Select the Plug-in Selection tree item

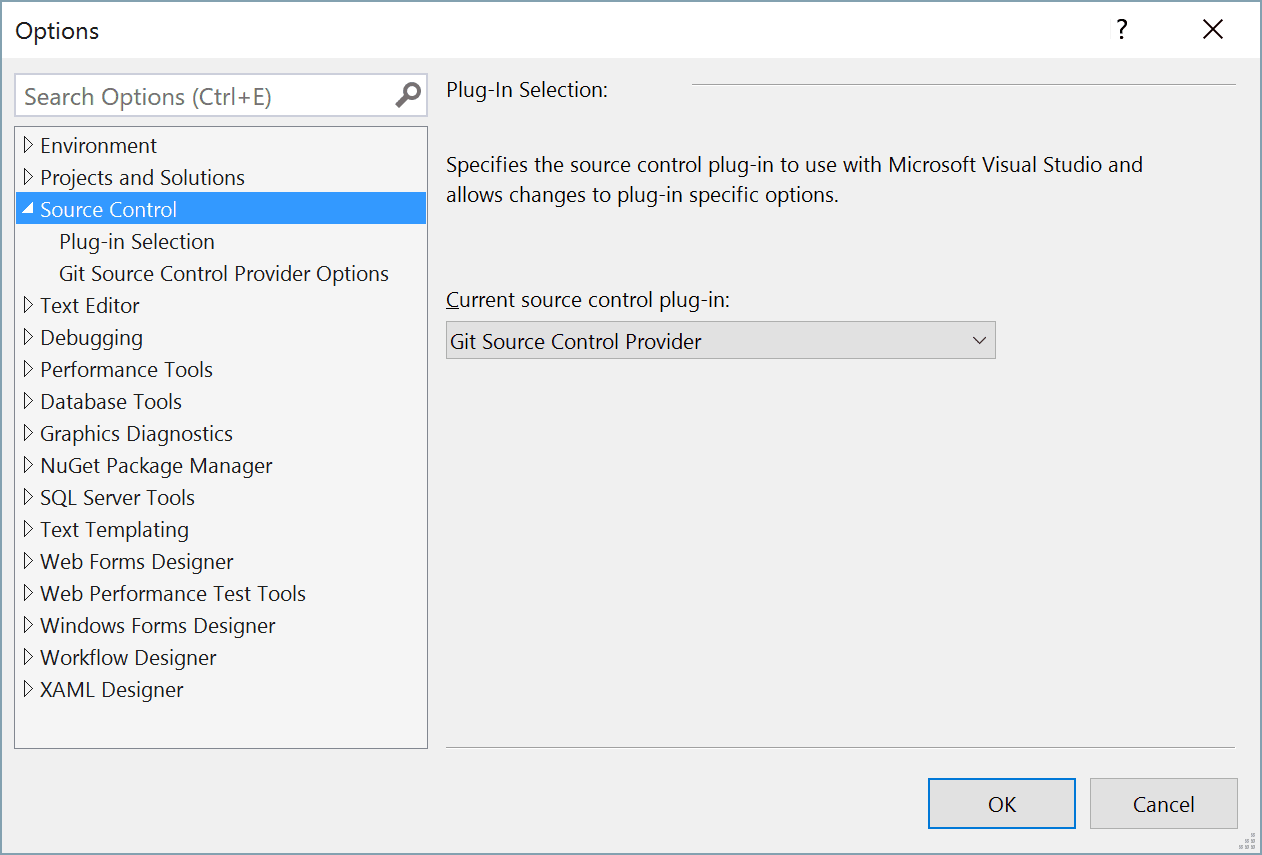137,242
